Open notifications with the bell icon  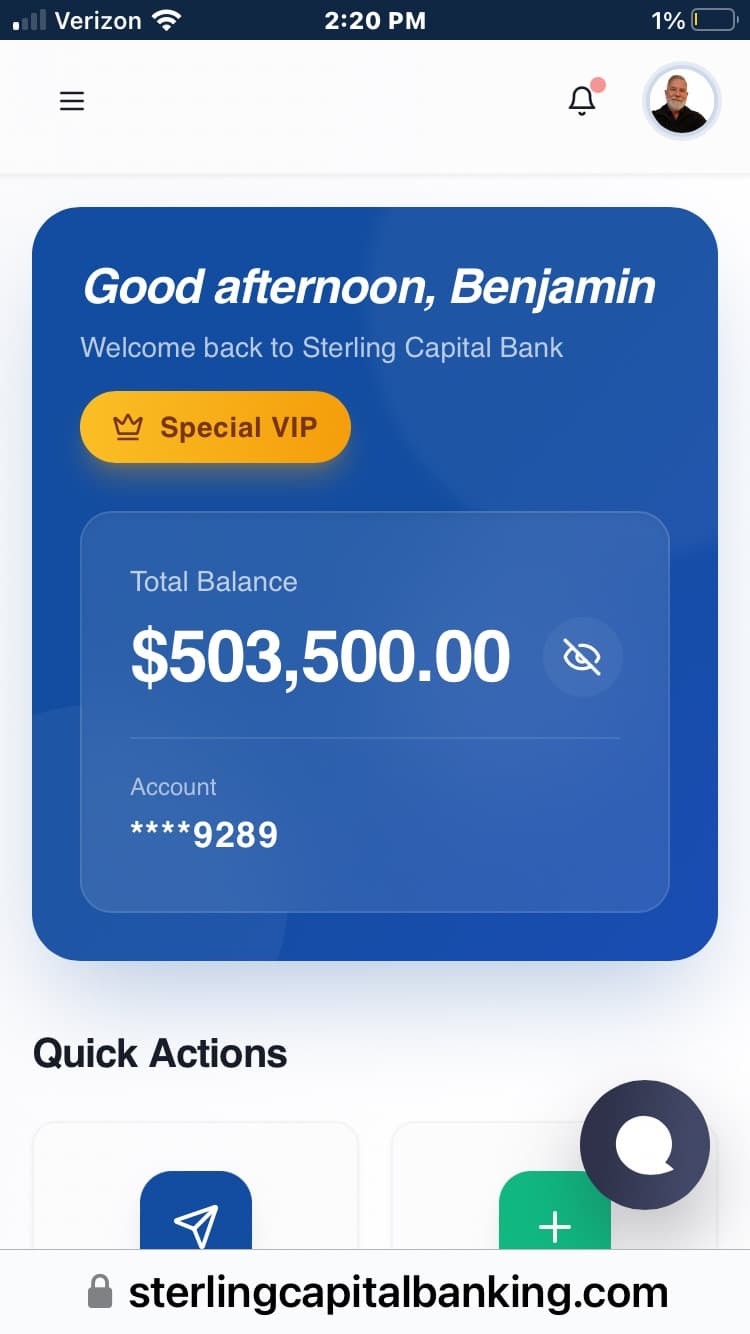[x=582, y=101]
